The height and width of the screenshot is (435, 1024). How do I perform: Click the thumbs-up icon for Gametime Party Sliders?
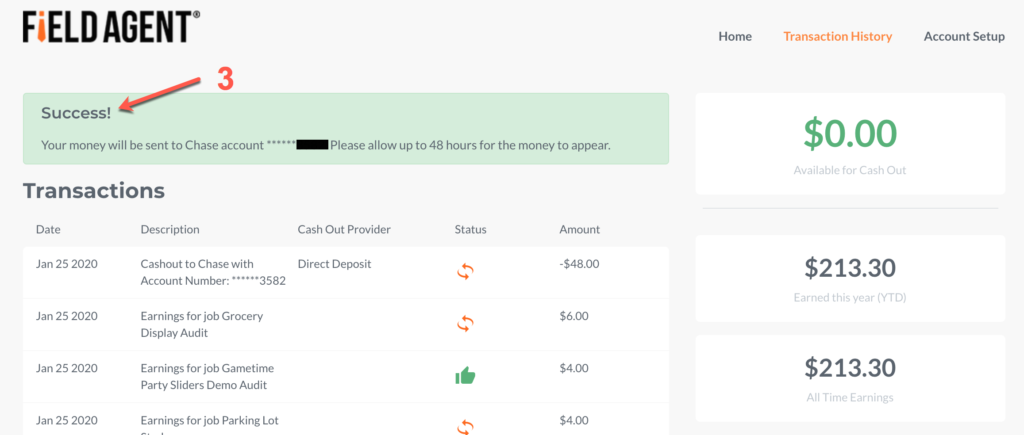pyautogui.click(x=465, y=376)
